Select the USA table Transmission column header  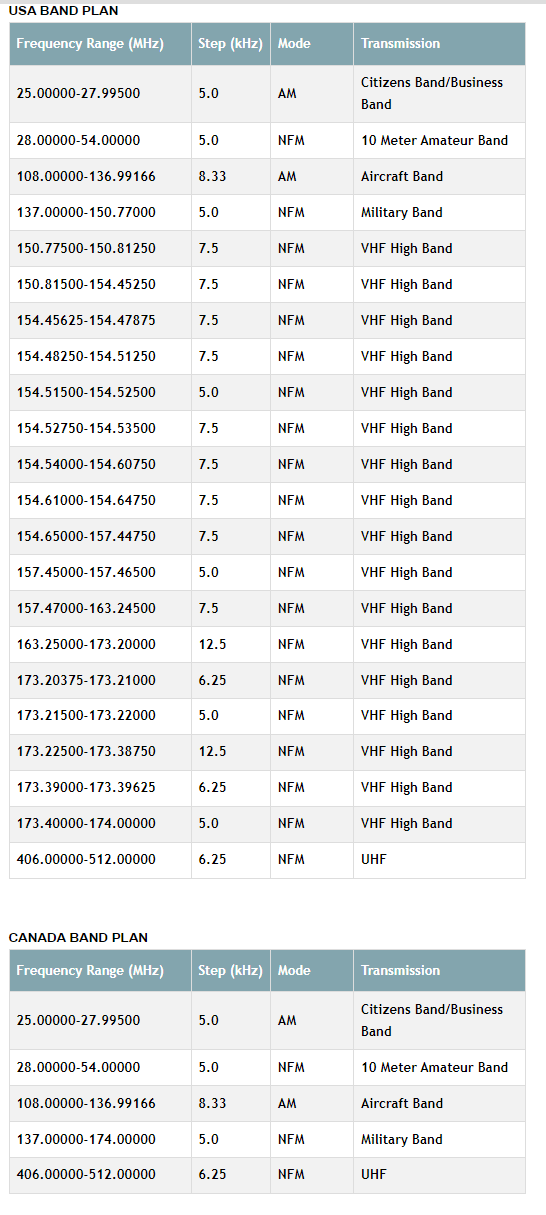tap(439, 44)
